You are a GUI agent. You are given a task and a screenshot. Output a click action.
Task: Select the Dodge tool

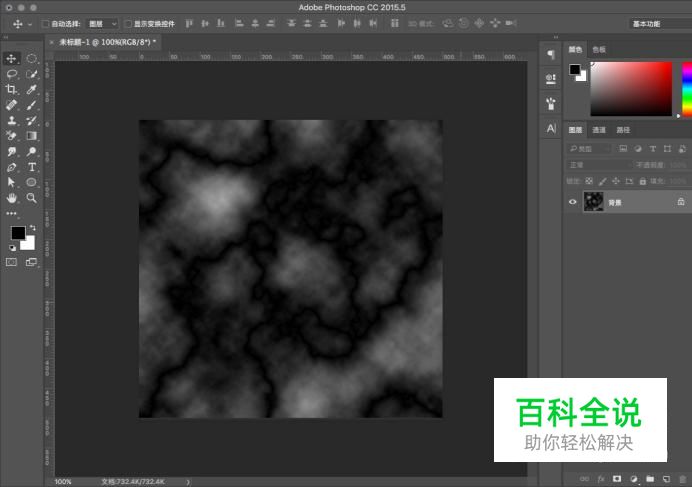[31, 151]
